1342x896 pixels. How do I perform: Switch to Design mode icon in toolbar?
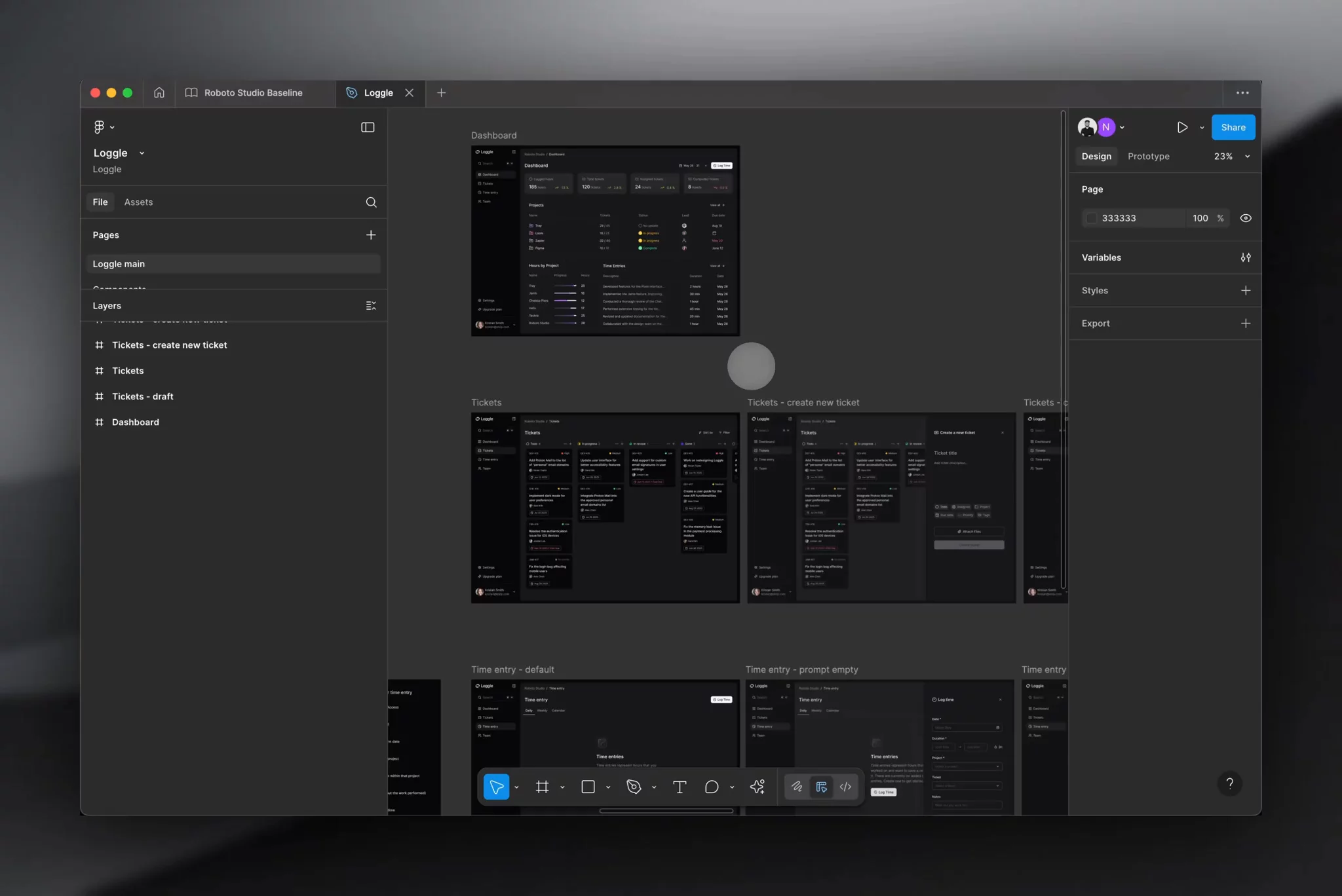[x=821, y=787]
